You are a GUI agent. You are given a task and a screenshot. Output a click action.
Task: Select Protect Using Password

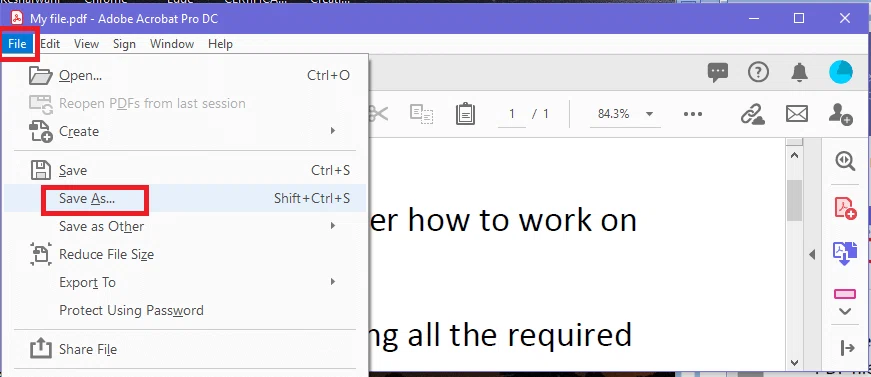[184, 310]
